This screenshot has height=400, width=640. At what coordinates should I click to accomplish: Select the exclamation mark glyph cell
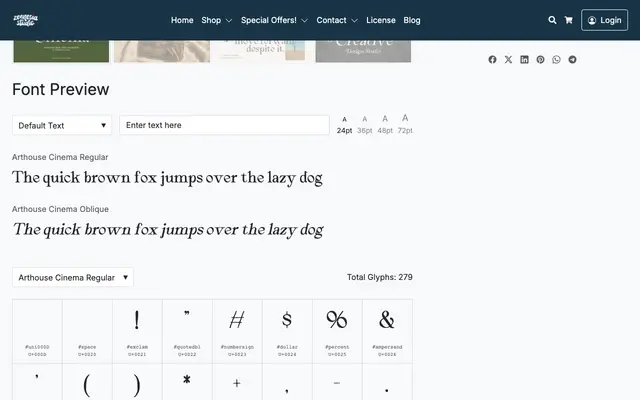[x=137, y=331]
